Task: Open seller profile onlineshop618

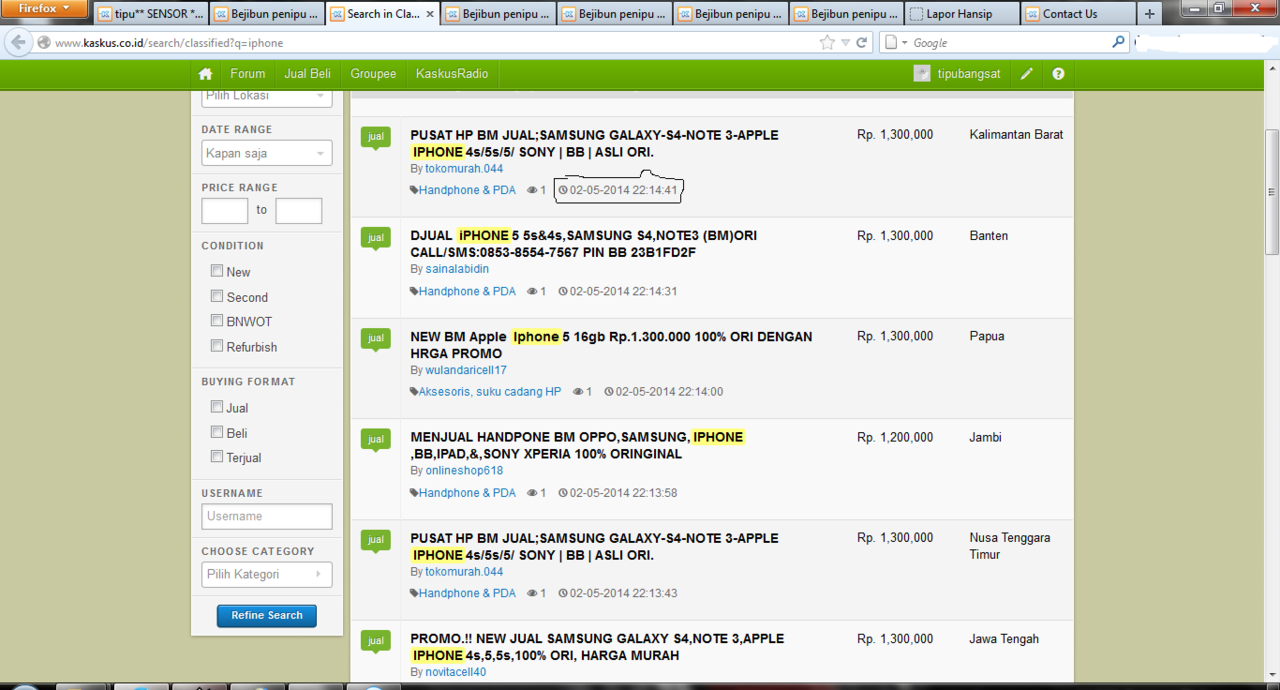Action: [x=464, y=471]
